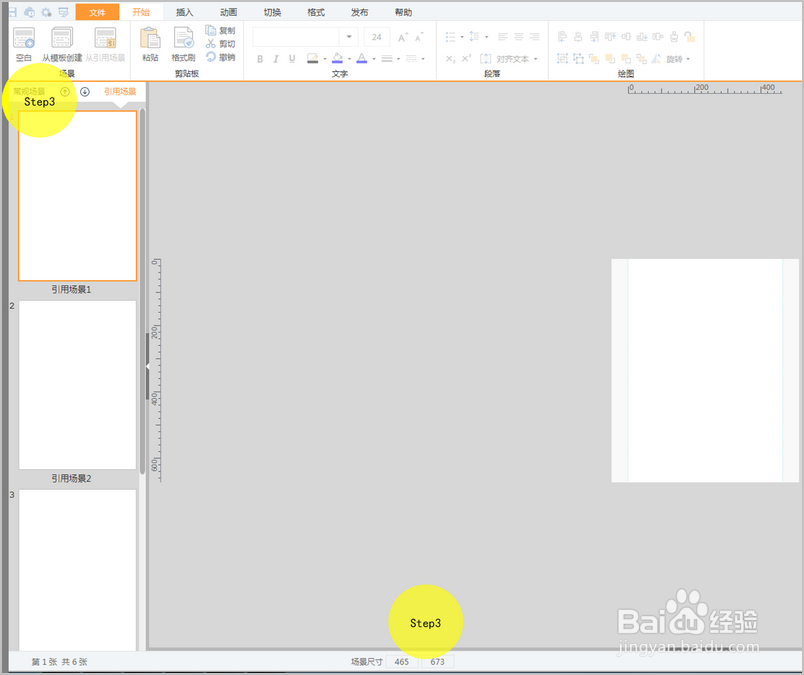Open the 帮助 help tab
Image resolution: width=804 pixels, height=675 pixels.
[x=403, y=12]
